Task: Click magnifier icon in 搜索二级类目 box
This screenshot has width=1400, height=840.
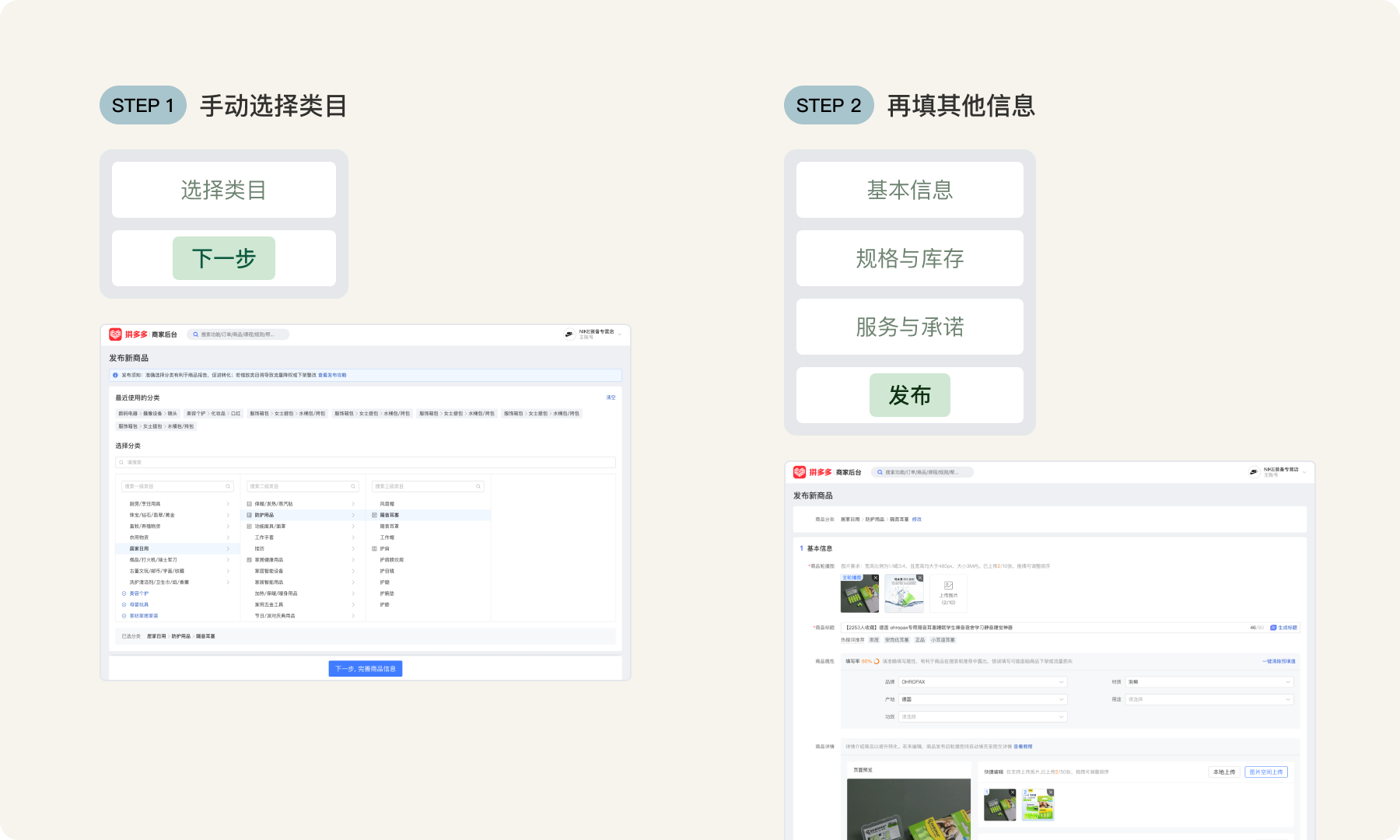Action: pos(353,486)
